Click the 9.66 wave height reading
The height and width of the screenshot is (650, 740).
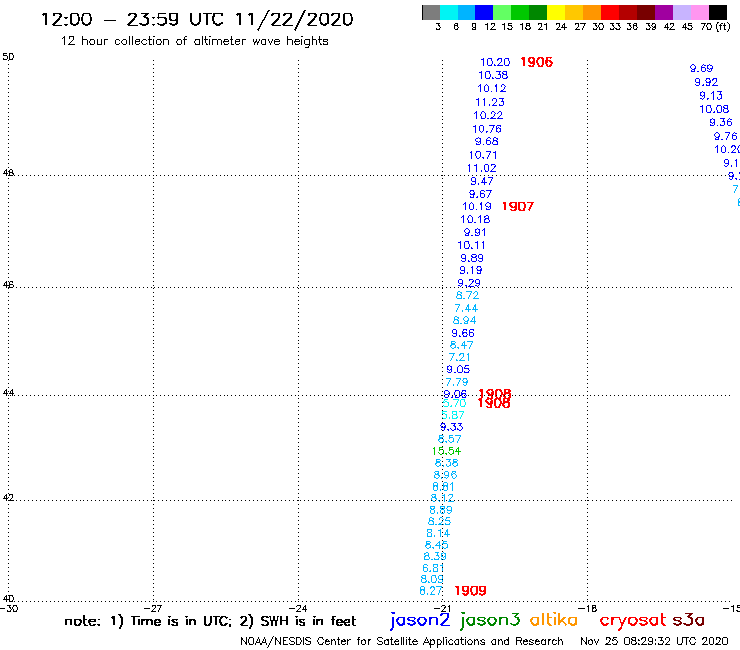[463, 333]
